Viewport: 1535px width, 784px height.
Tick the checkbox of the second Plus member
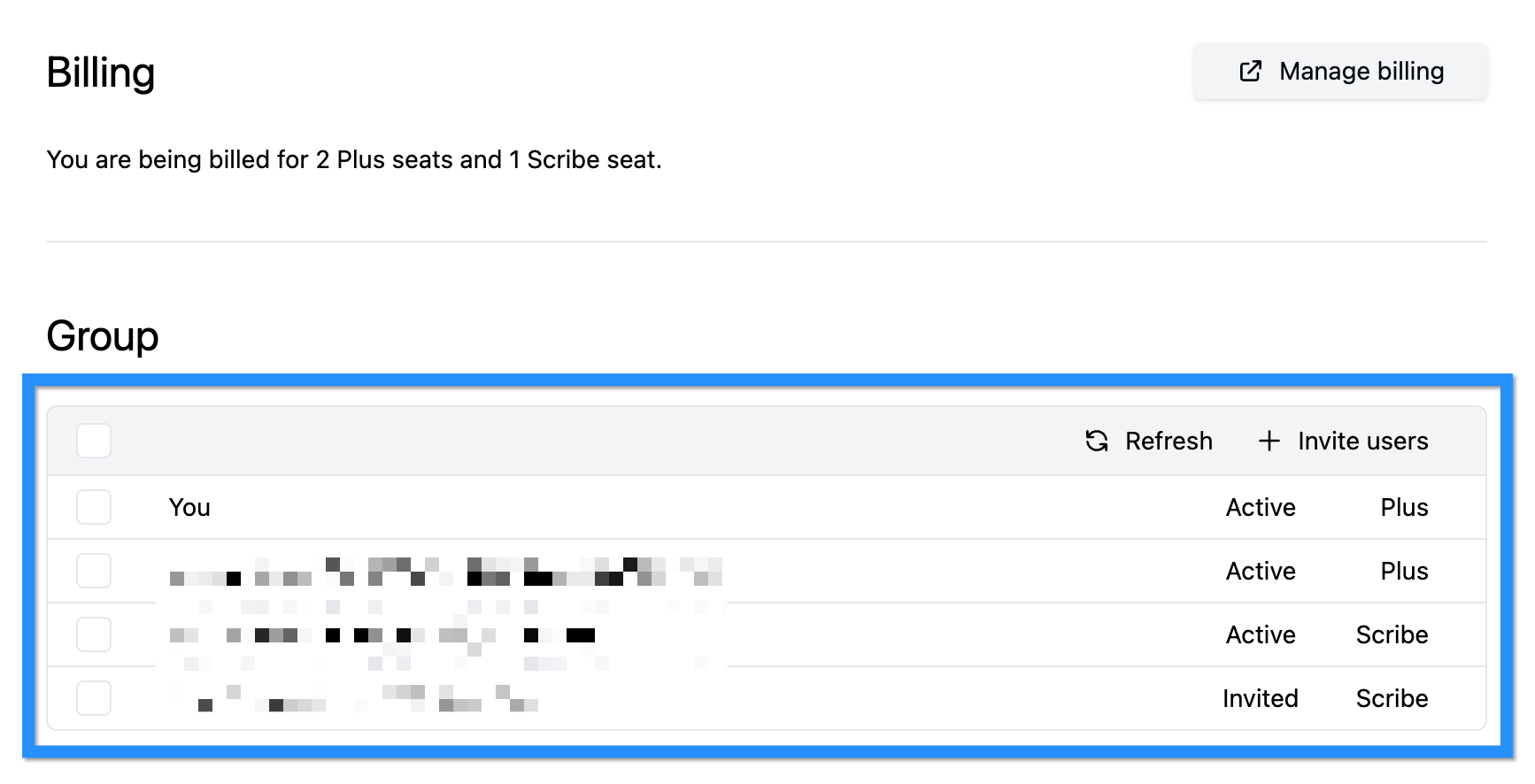pyautogui.click(x=94, y=571)
